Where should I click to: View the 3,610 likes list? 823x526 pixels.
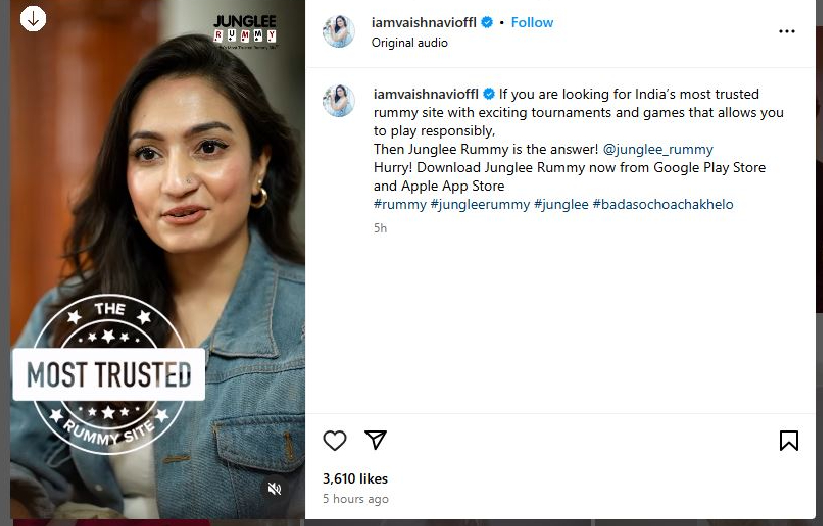point(355,479)
